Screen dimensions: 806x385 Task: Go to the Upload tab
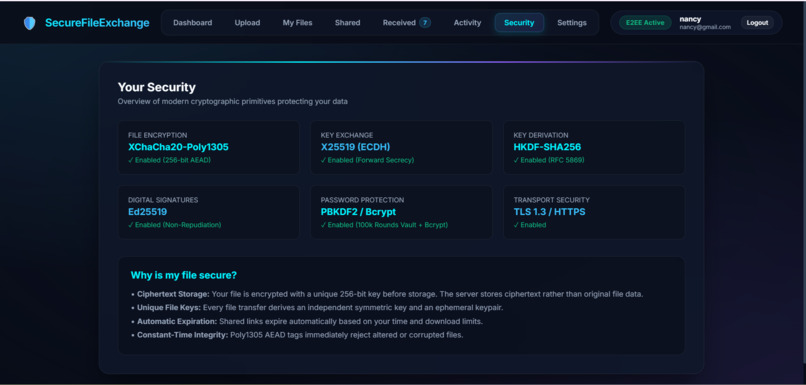pos(247,23)
